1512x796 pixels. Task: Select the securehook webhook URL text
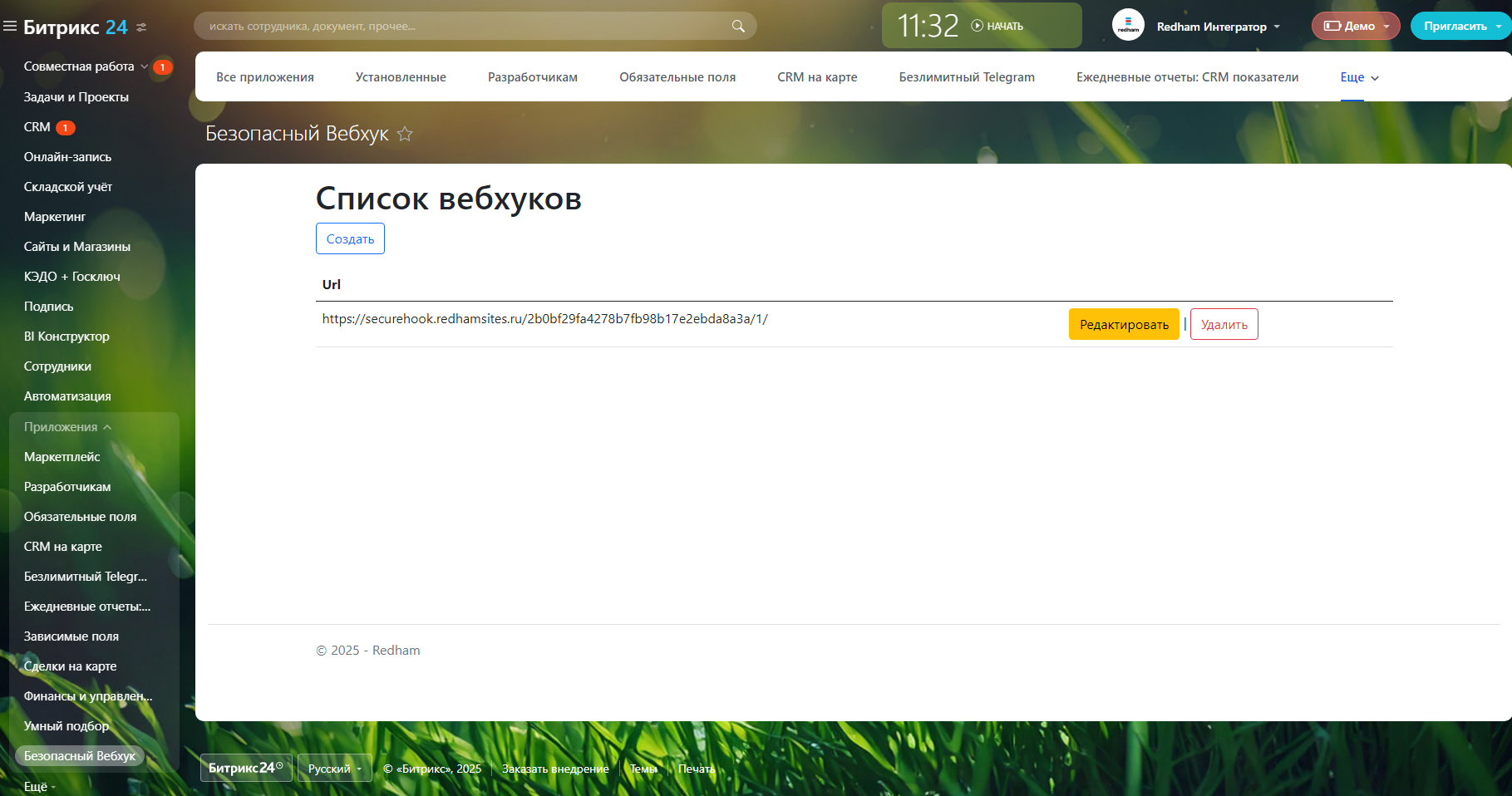click(x=545, y=319)
